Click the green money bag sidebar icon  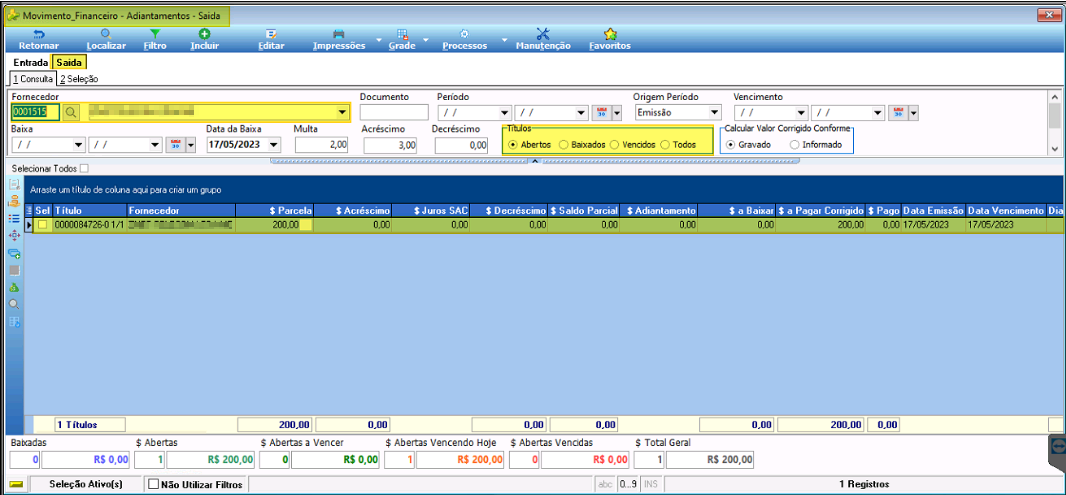pyautogui.click(x=14, y=287)
